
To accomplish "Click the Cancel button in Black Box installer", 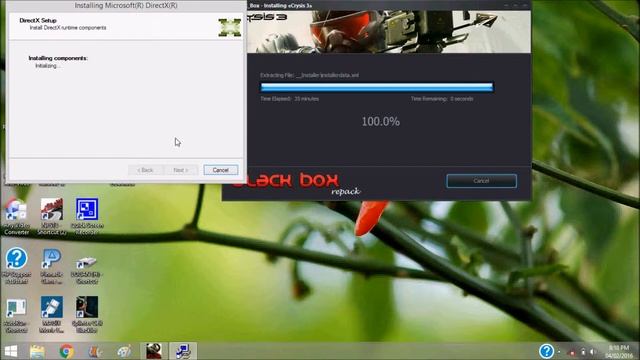I will pos(481,181).
